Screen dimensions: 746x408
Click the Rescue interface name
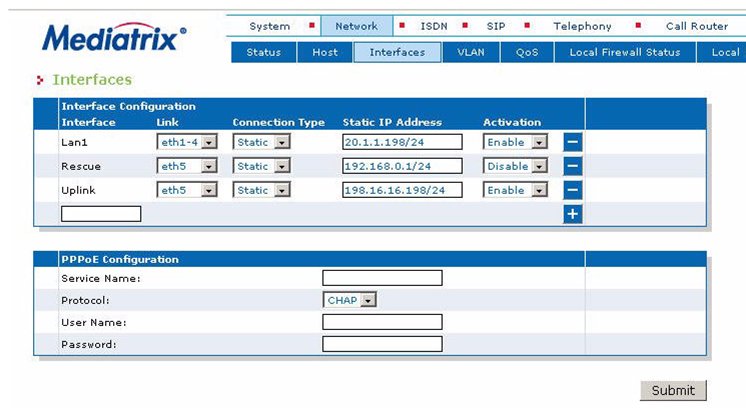click(x=81, y=166)
